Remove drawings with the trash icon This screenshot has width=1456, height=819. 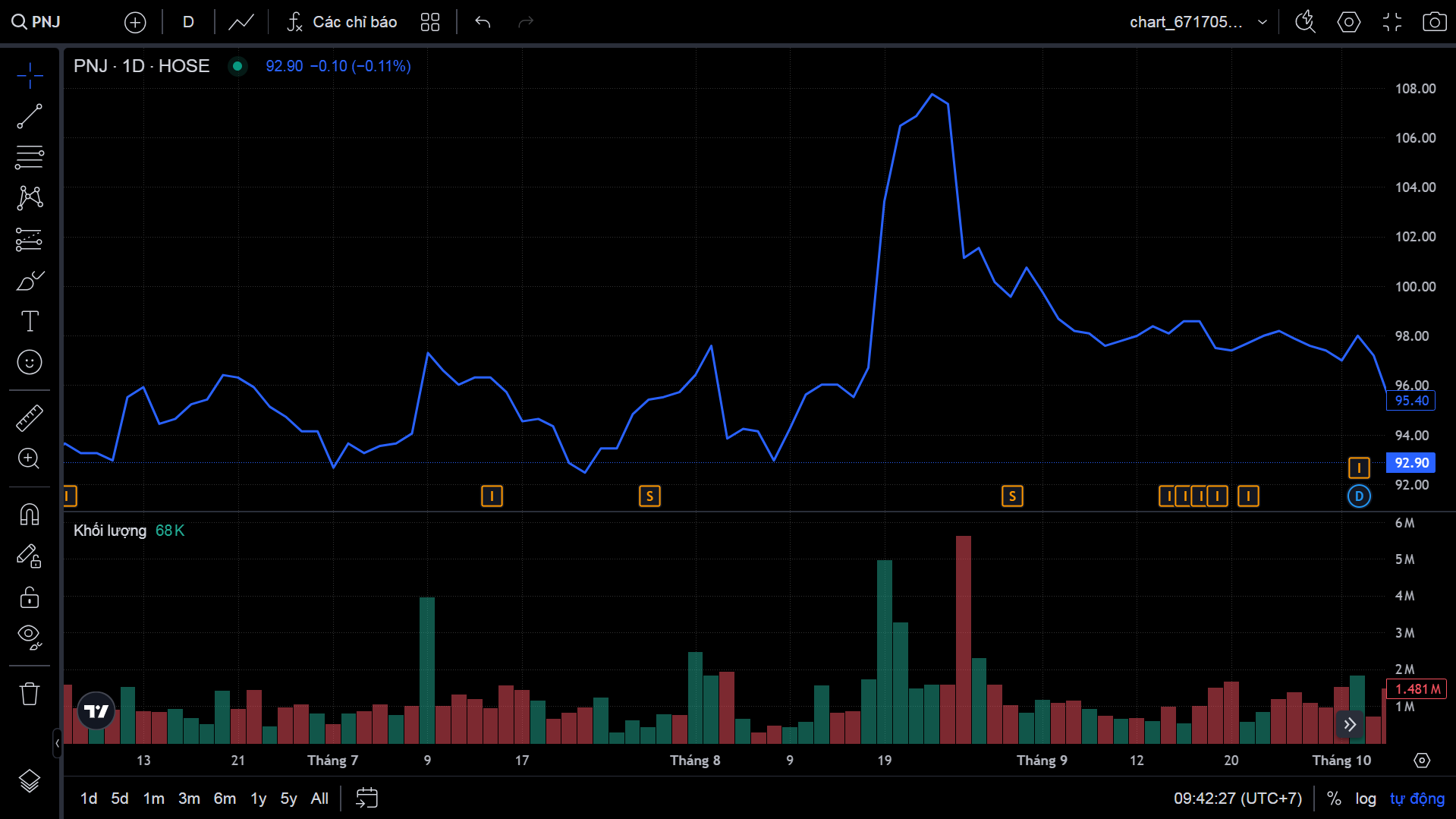30,694
